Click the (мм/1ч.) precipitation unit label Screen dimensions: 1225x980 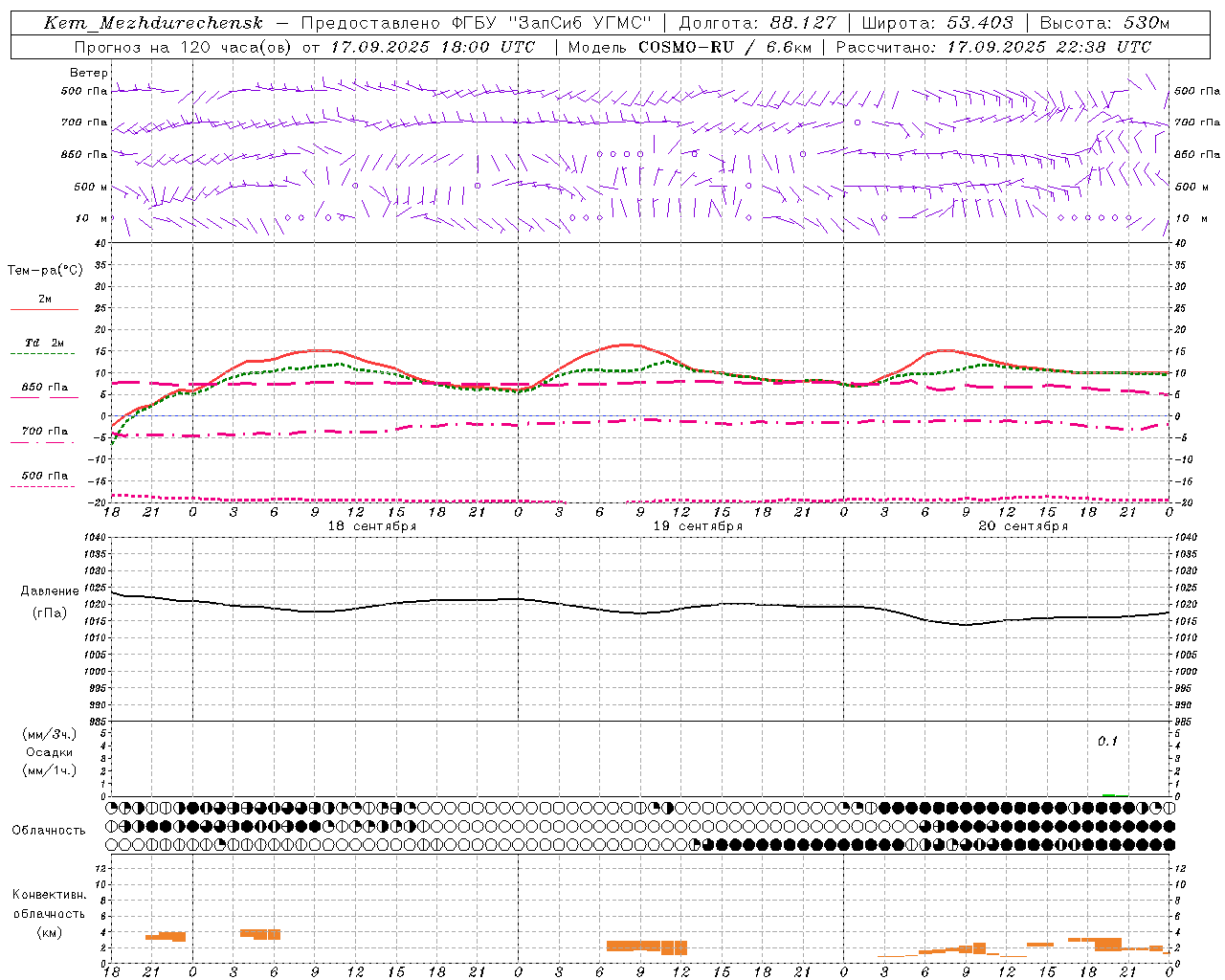(50, 770)
